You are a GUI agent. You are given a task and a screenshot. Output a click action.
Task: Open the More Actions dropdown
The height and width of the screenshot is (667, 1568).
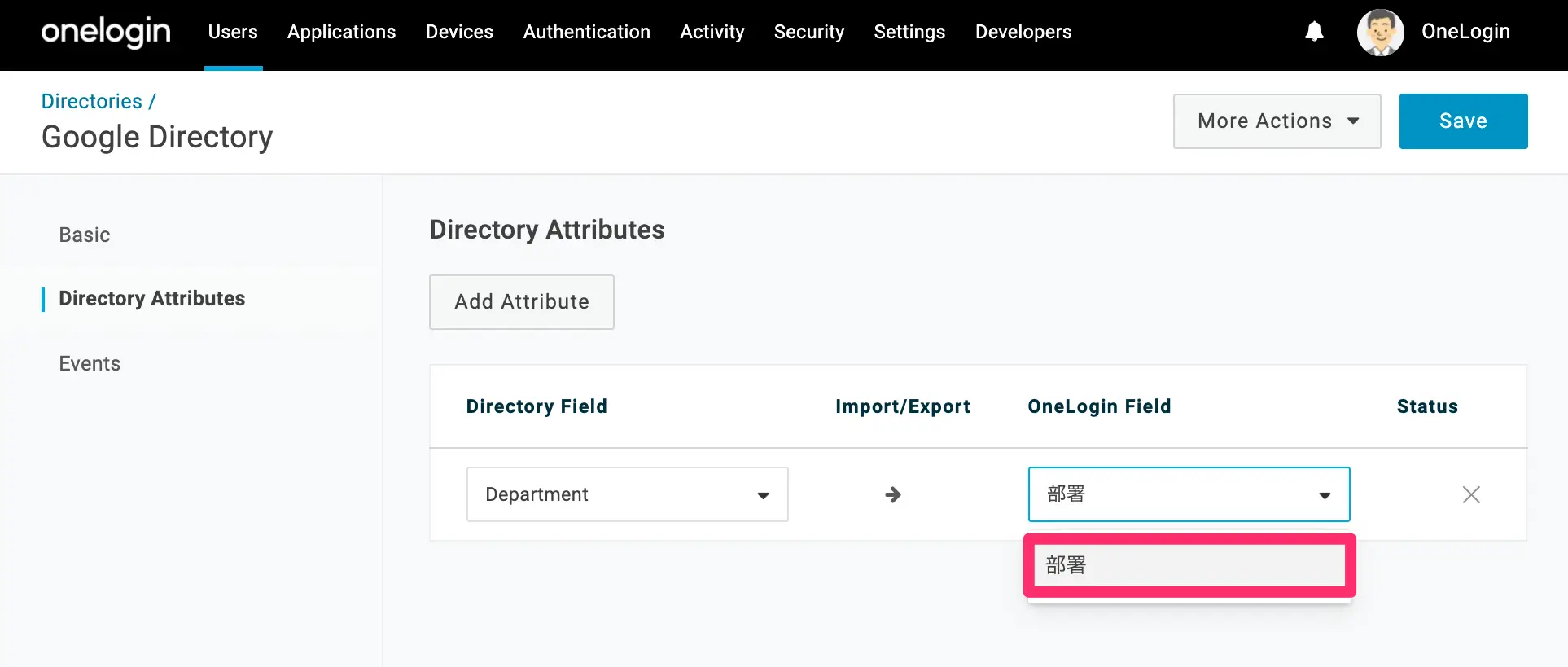point(1277,121)
